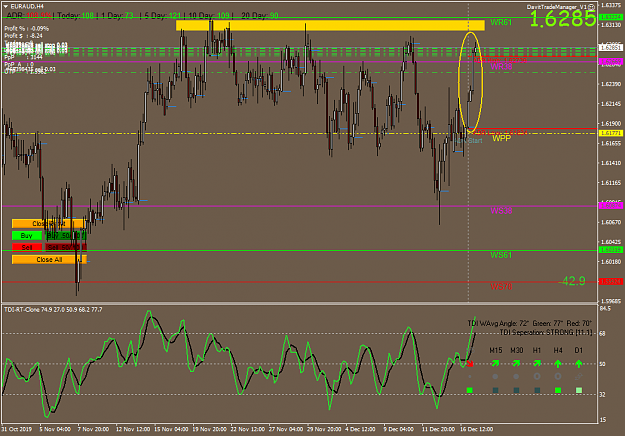Click the ADR Start label
This screenshot has height=436, width=625.
(x=469, y=141)
